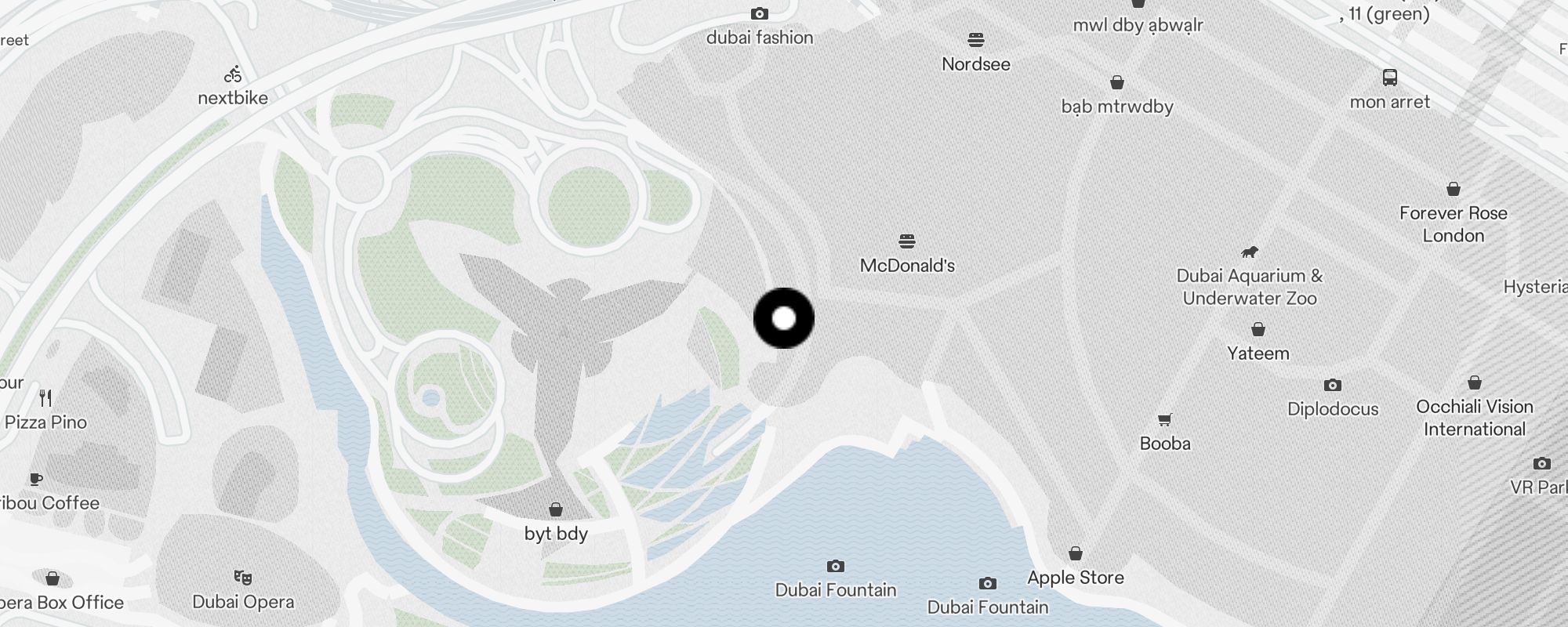
Task: Select the McDonald's burger icon
Action: click(907, 241)
